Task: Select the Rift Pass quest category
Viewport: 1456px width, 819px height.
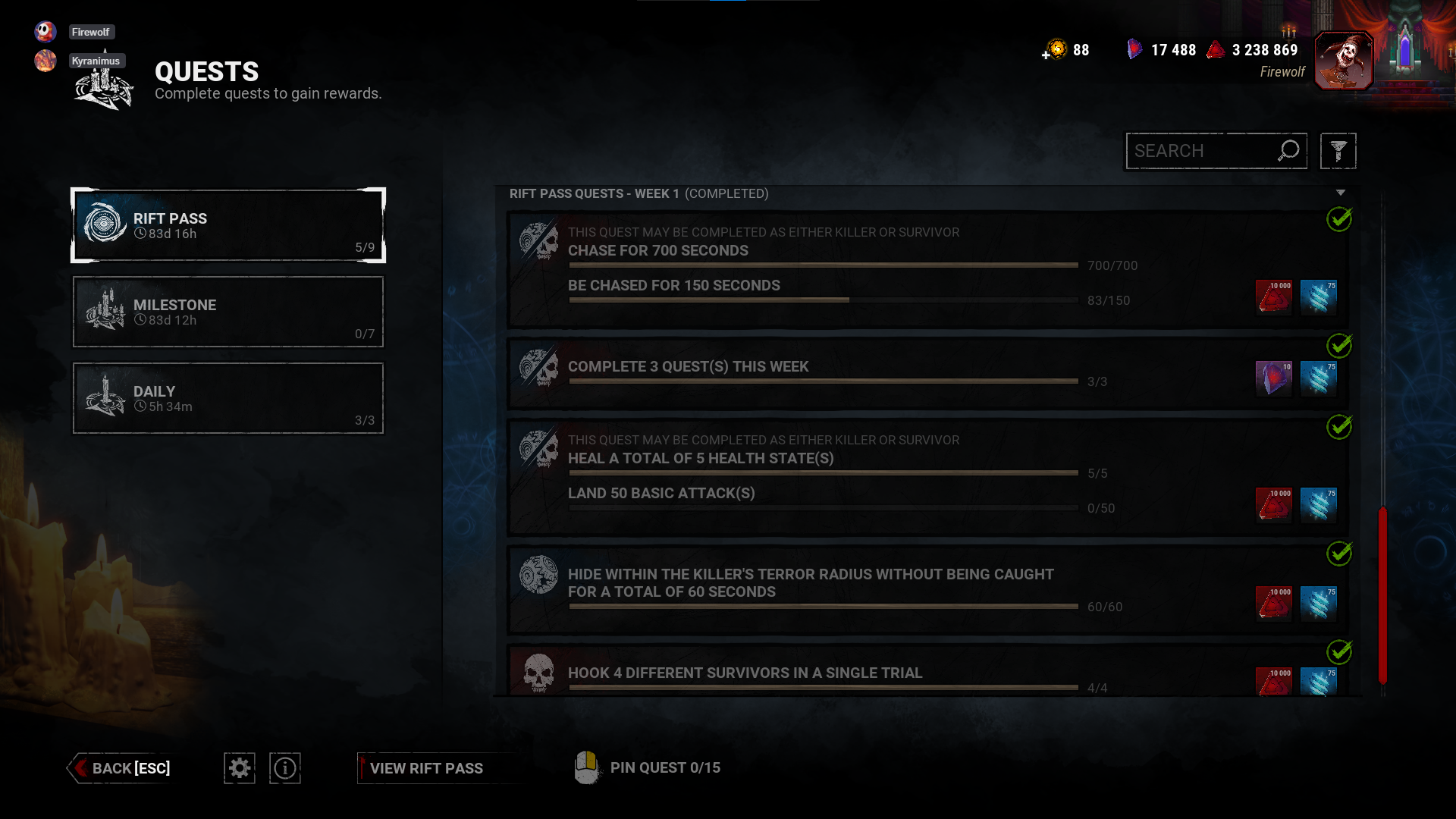Action: [228, 225]
